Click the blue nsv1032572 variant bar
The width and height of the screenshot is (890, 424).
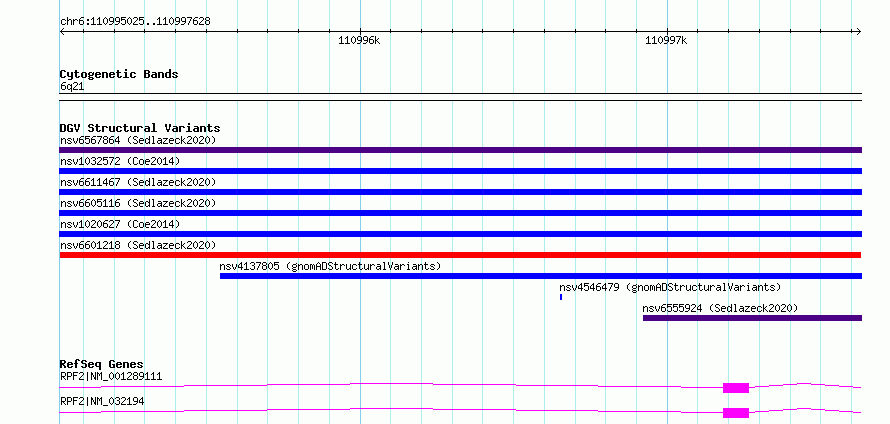click(x=460, y=171)
